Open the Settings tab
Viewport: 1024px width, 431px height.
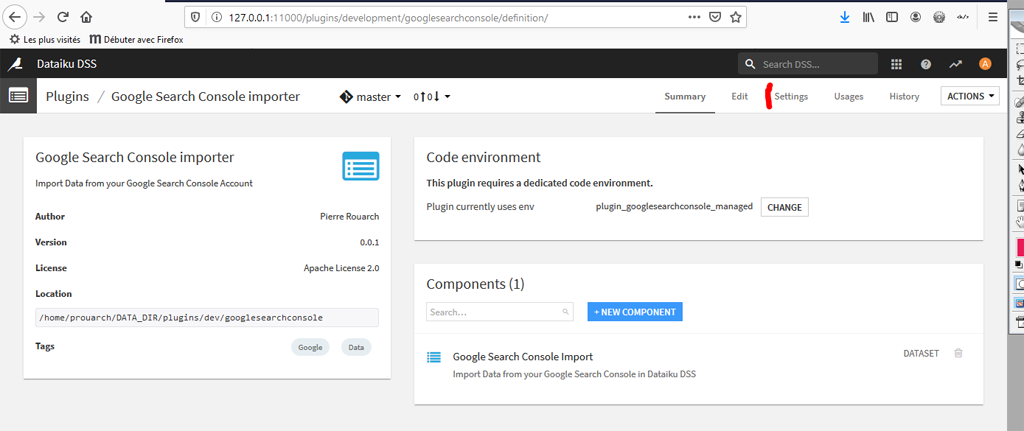pyautogui.click(x=791, y=97)
